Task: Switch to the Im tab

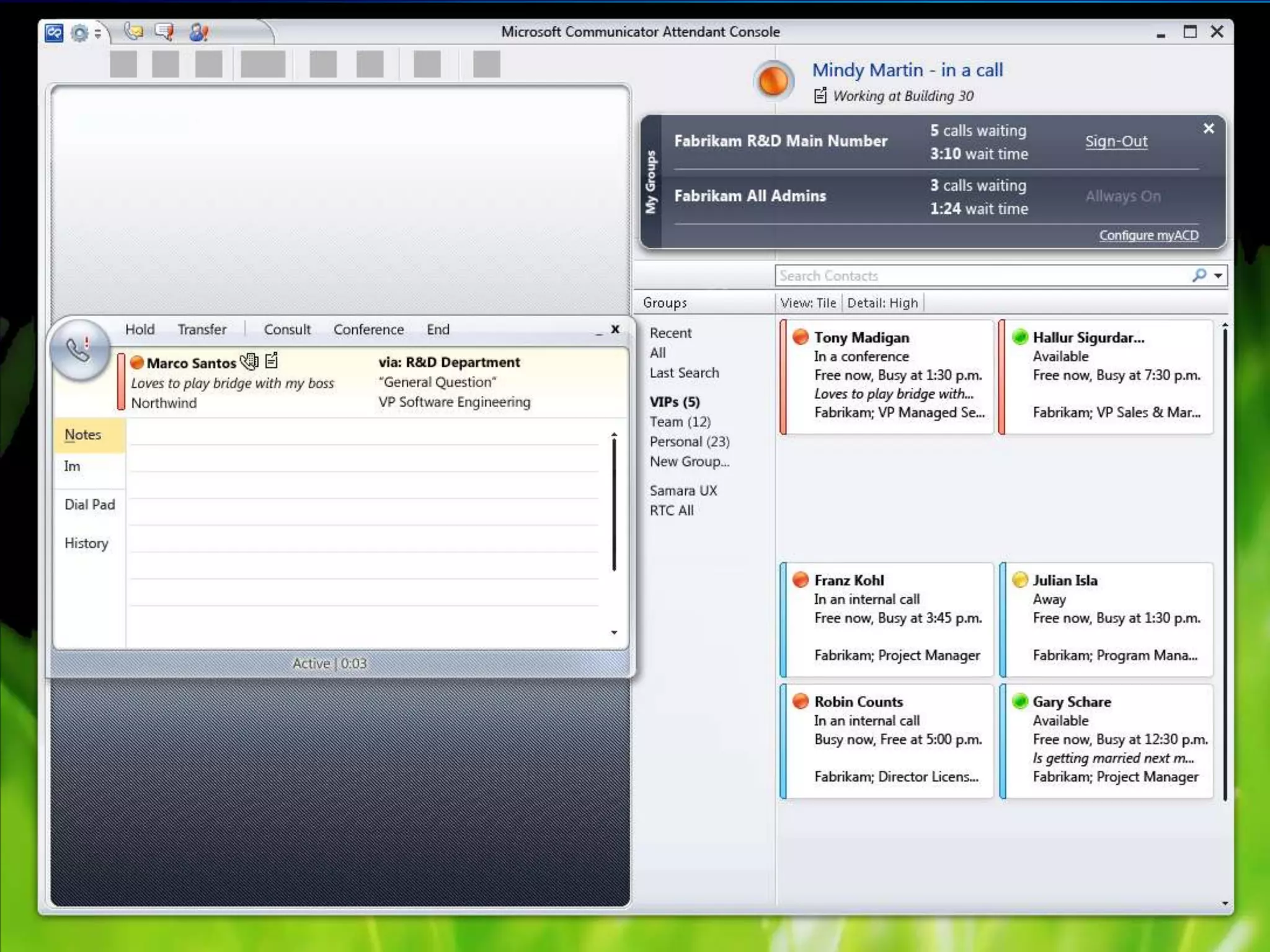Action: point(72,467)
